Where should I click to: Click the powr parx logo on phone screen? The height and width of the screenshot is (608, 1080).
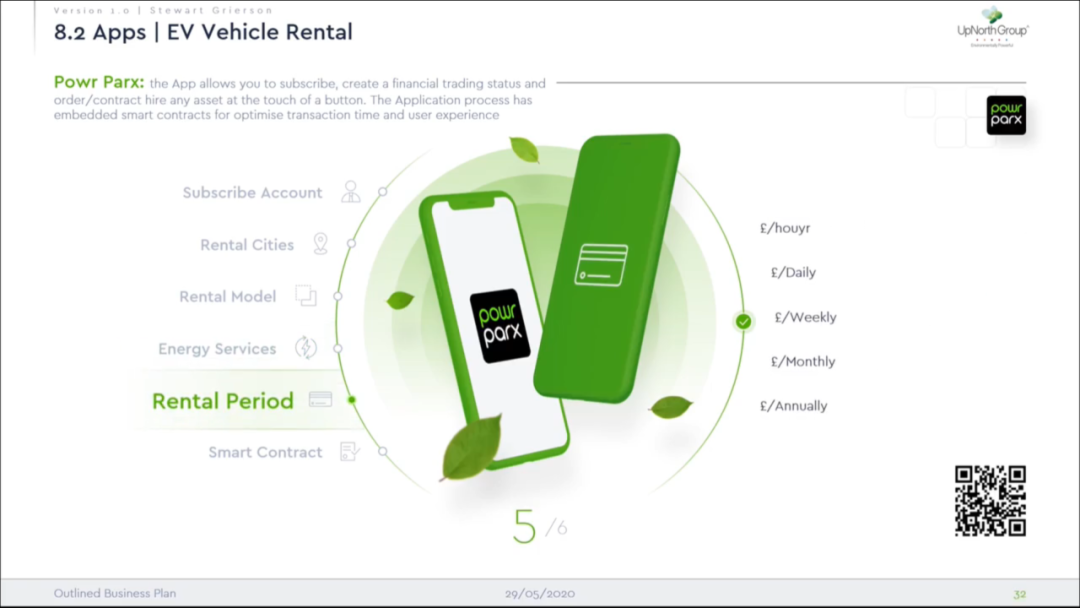501,326
